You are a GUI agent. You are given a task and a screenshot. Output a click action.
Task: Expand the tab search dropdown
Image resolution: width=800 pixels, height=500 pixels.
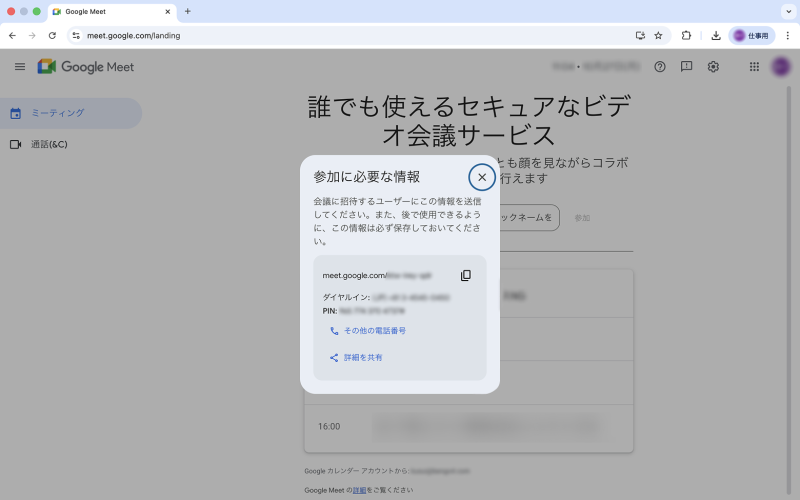[x=787, y=11]
